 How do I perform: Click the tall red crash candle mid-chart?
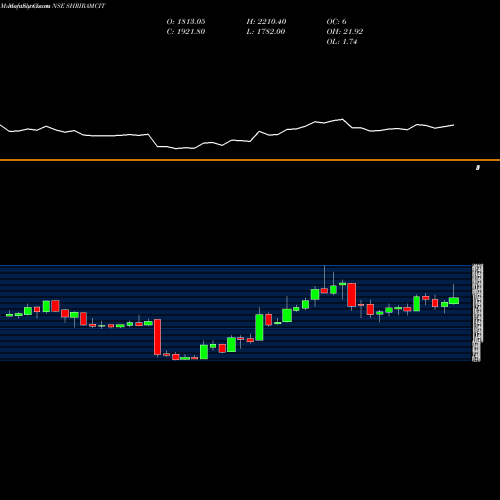click(x=157, y=337)
